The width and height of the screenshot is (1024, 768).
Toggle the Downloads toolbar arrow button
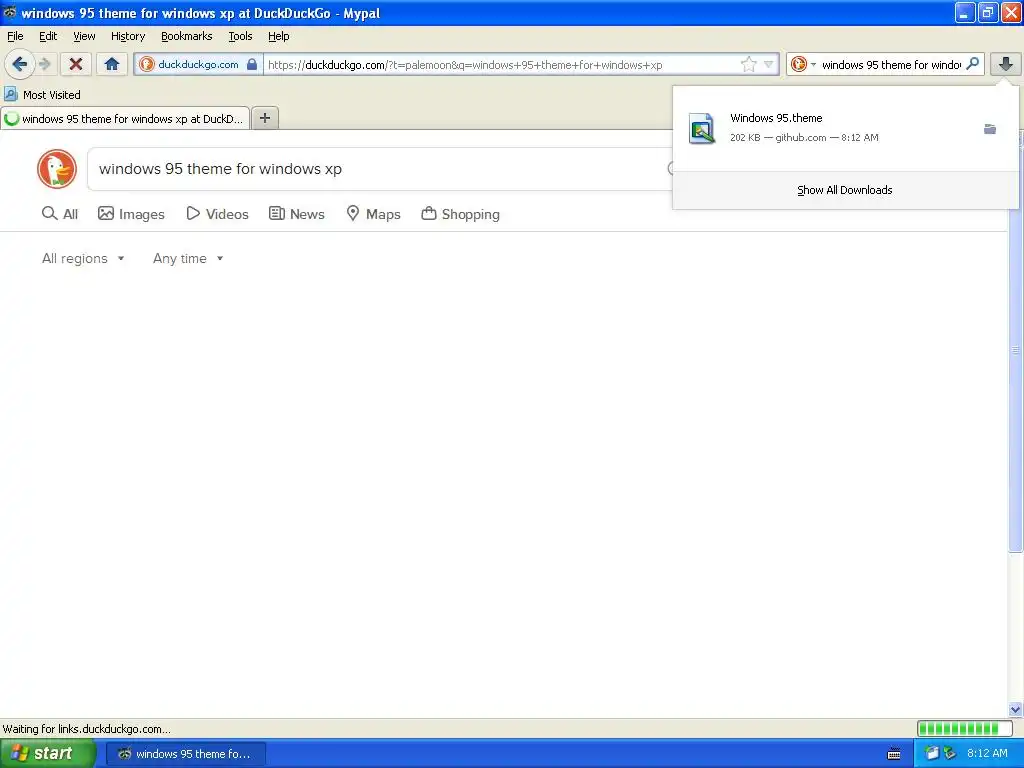click(1006, 64)
